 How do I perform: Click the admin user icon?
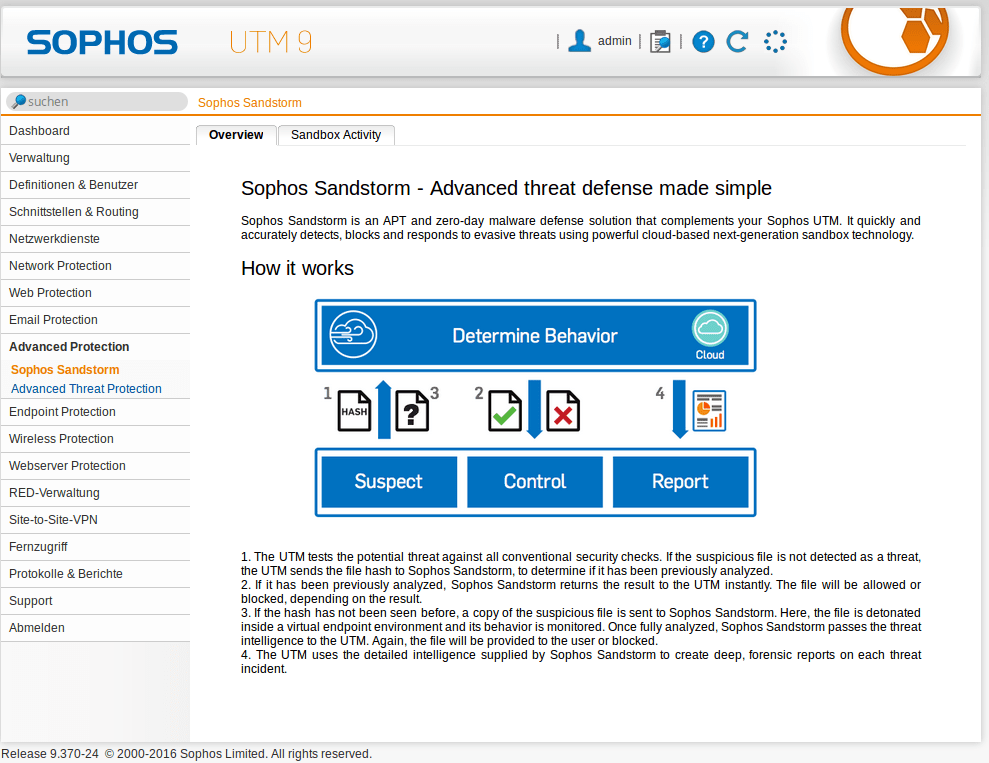coord(579,41)
